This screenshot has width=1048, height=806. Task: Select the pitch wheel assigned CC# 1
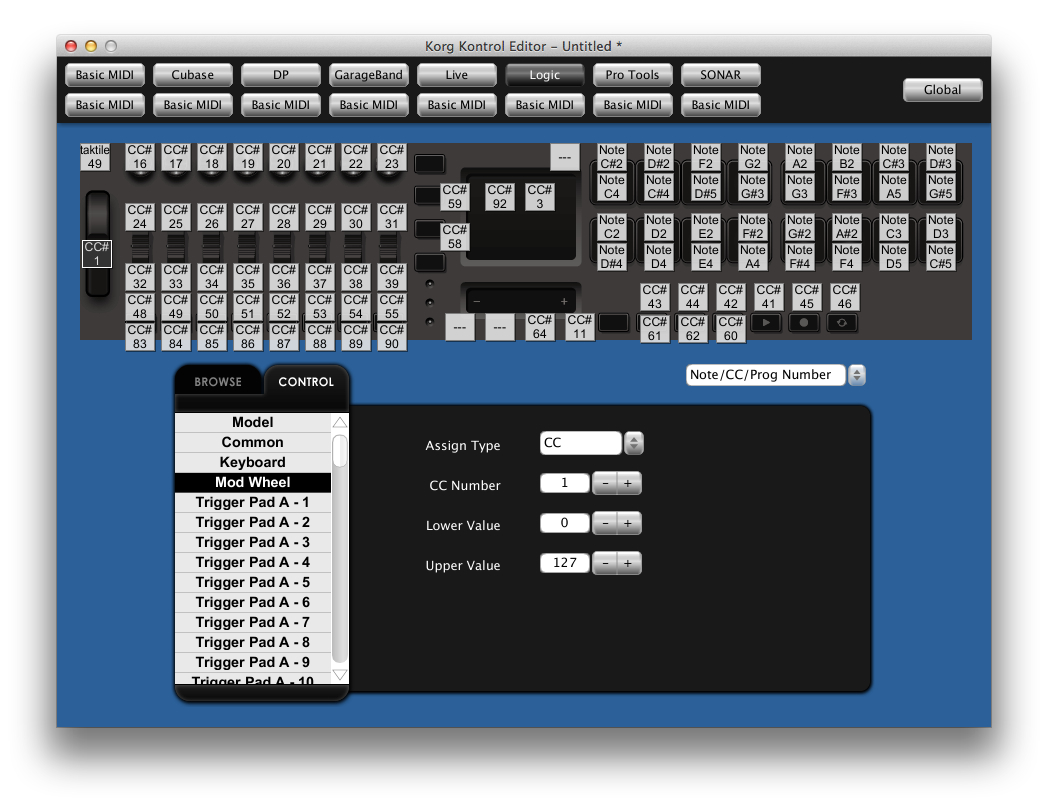click(x=96, y=253)
